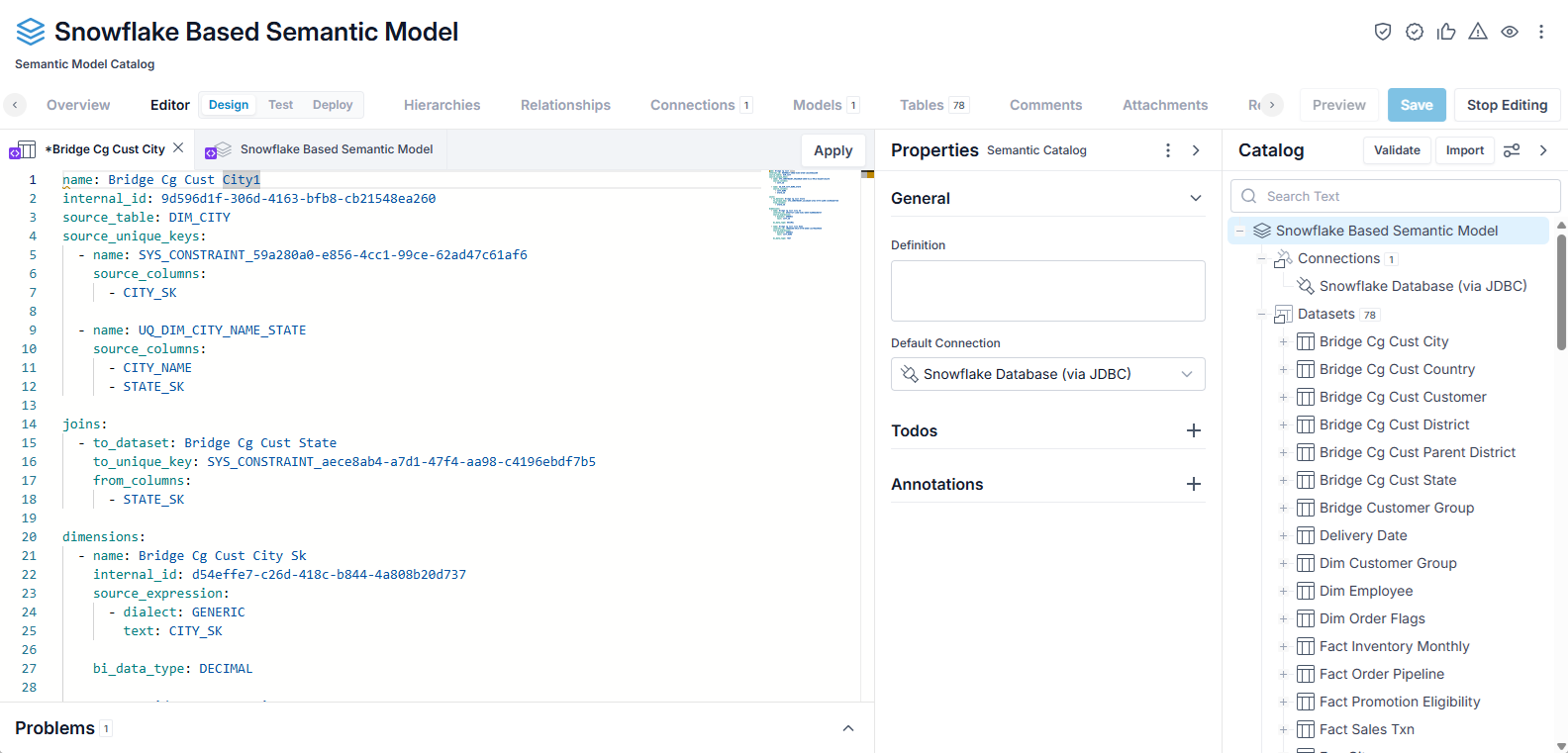
Task: Toggle the eye watch icon in header
Action: coord(1510,32)
